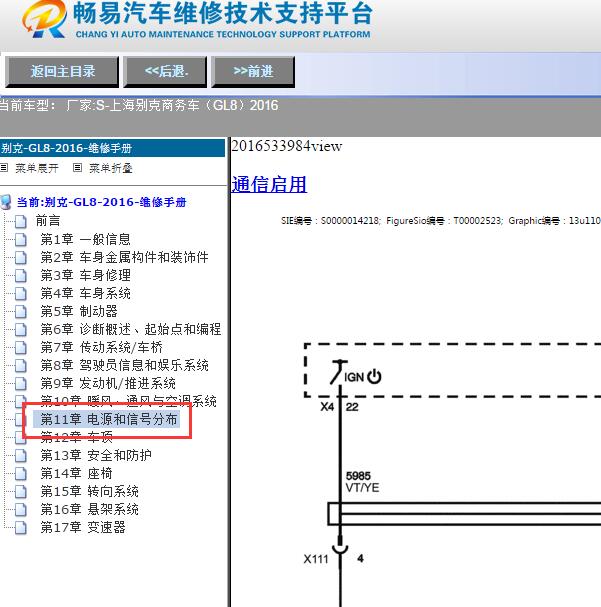Click the IGN power symbol in diagram
This screenshot has width=601, height=607.
coord(374,376)
